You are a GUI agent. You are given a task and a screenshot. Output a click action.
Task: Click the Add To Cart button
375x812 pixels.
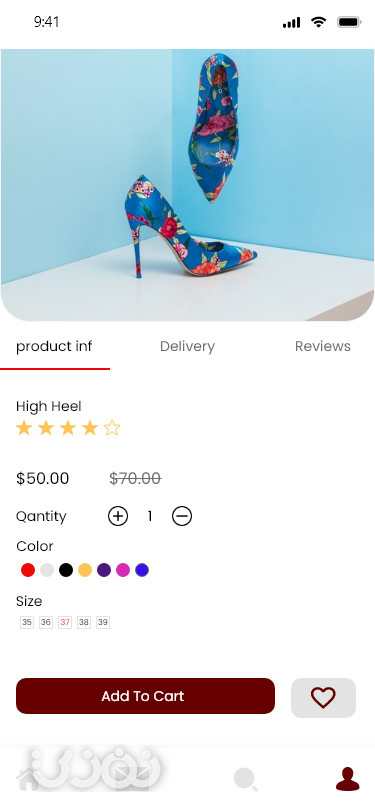click(x=146, y=696)
